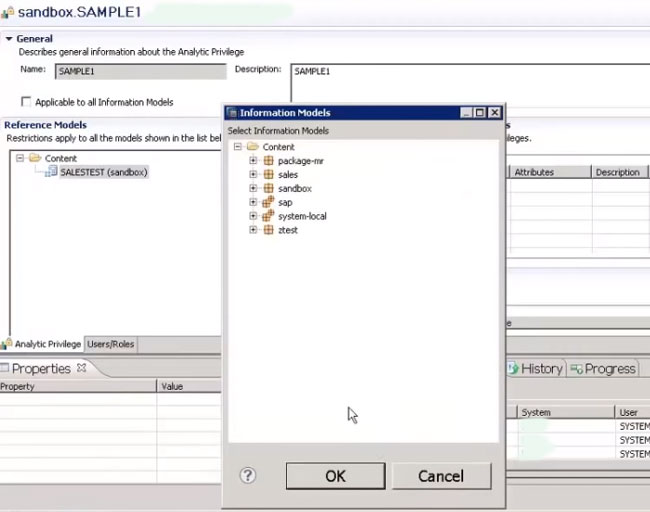Click the package-mr package icon
The image size is (650, 512).
269,160
